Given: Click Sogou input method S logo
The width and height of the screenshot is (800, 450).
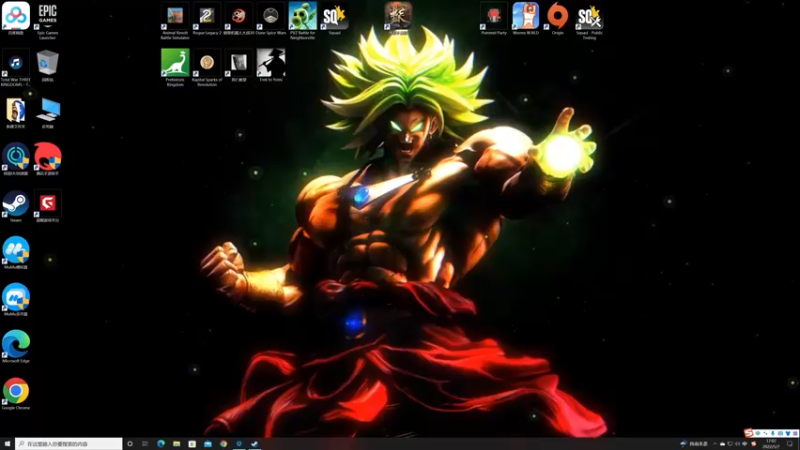Looking at the screenshot, I should coord(748,433).
